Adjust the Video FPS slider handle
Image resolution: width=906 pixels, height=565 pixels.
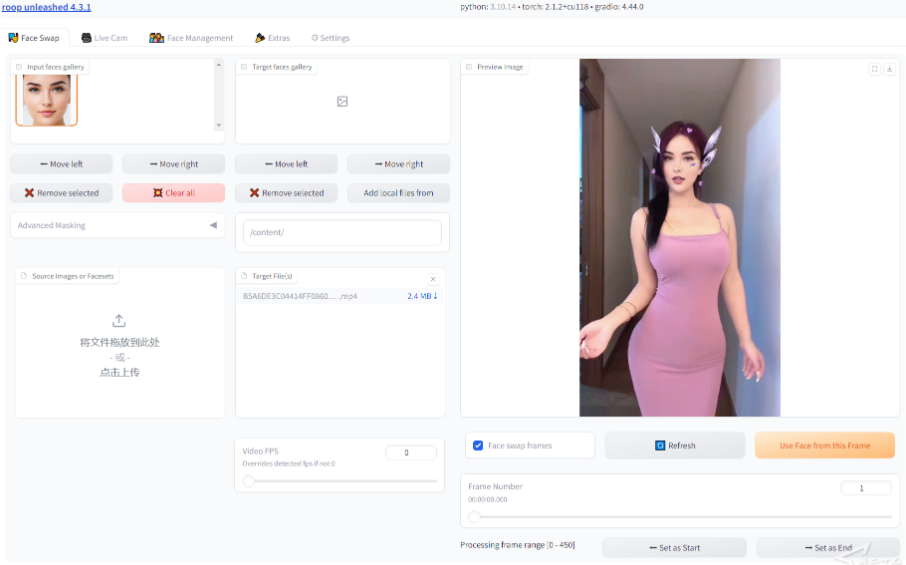click(x=249, y=481)
